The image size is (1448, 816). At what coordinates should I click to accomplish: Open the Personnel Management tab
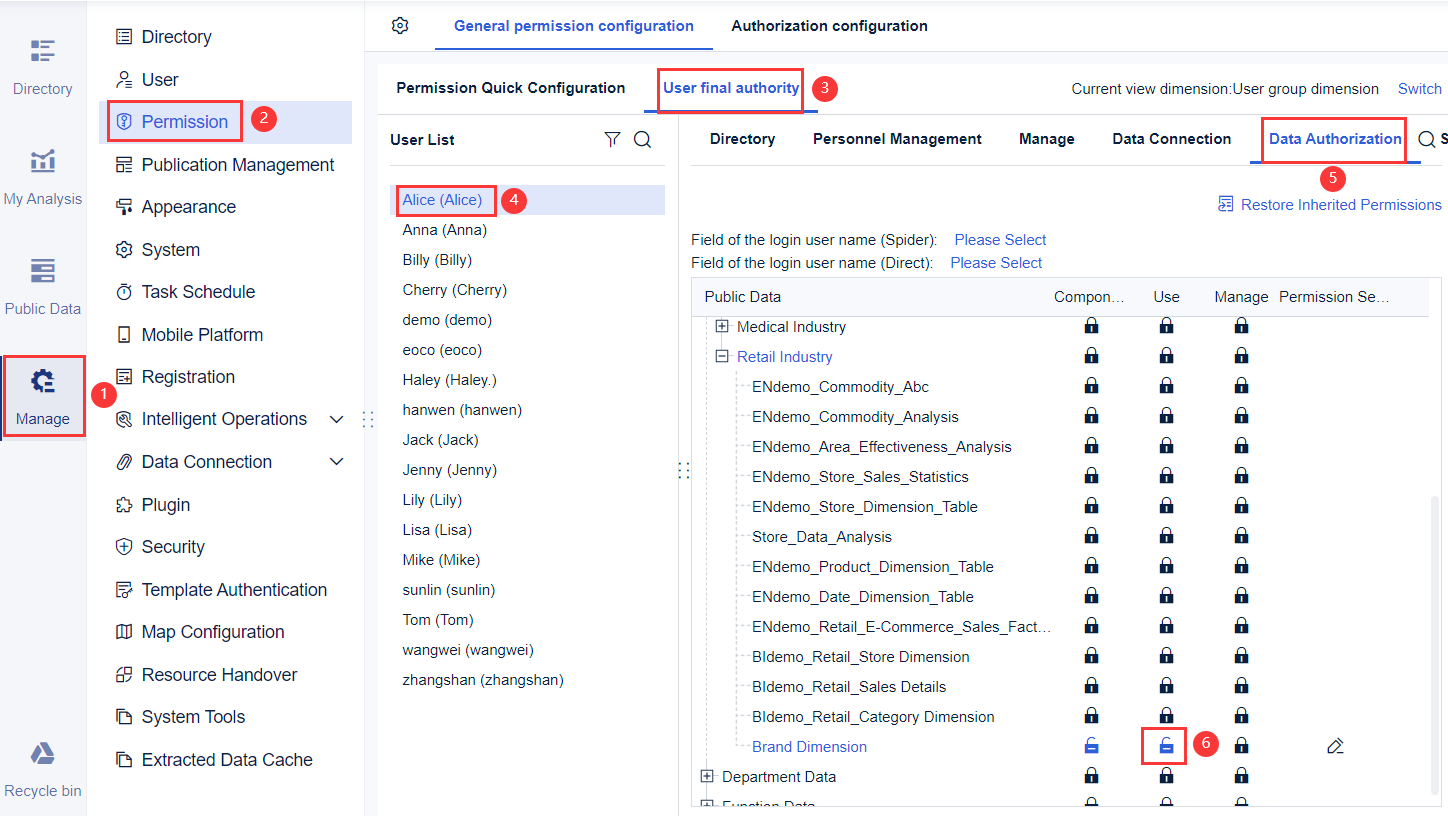pyautogui.click(x=896, y=139)
